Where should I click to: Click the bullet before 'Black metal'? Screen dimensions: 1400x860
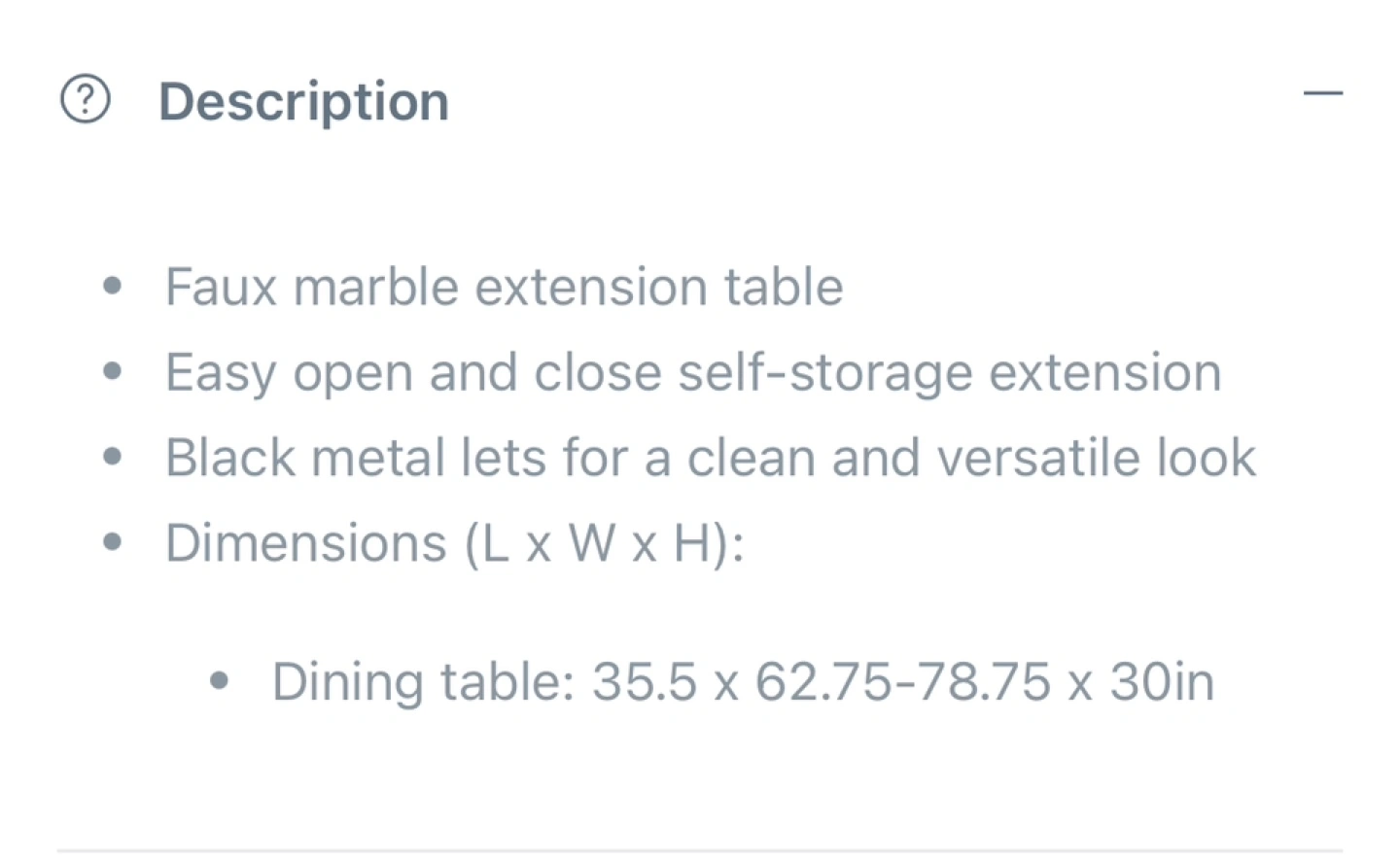tap(113, 456)
